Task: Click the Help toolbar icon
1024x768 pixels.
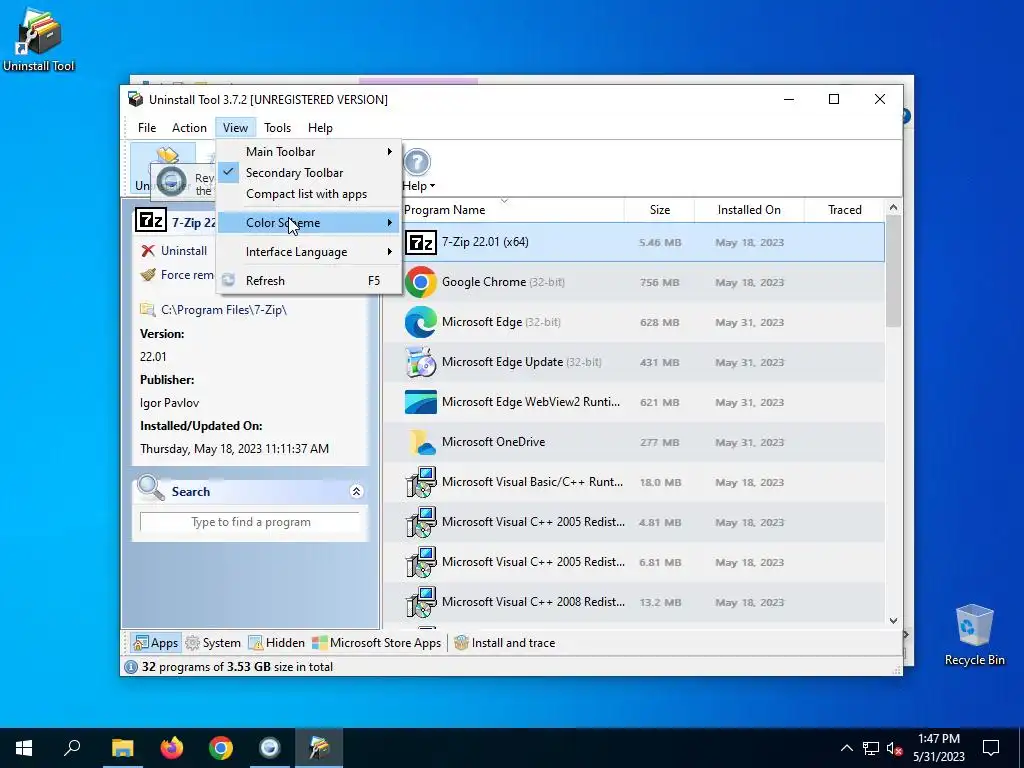Action: 417,162
